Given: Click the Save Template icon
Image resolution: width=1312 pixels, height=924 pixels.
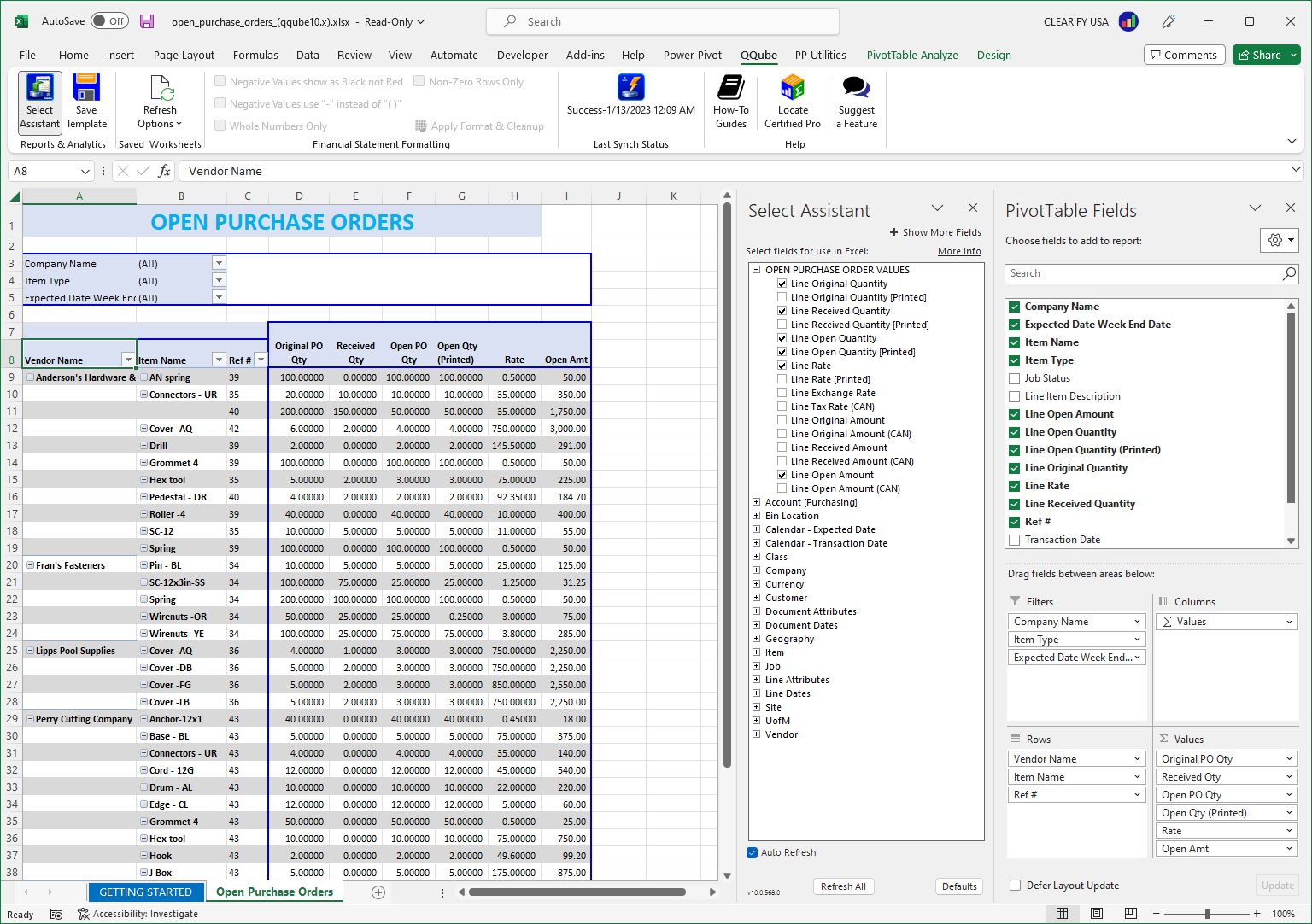Looking at the screenshot, I should pyautogui.click(x=85, y=102).
